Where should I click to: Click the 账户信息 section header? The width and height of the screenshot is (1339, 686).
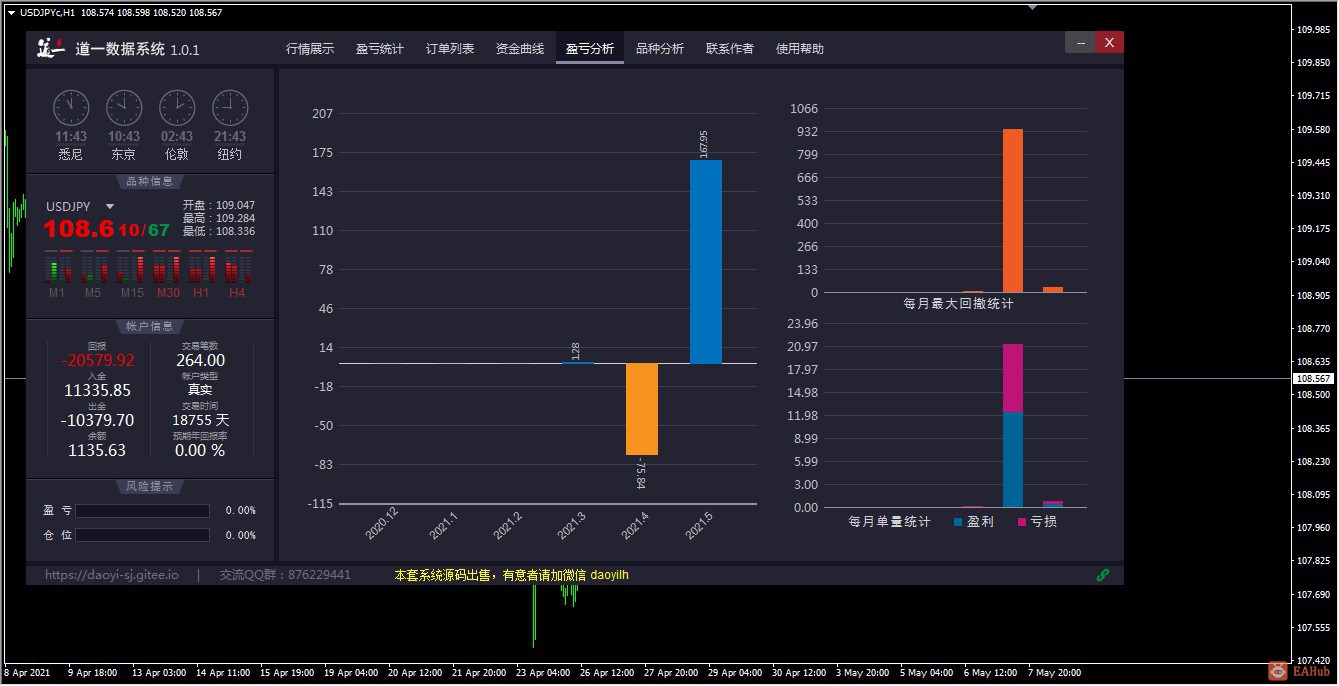point(150,326)
